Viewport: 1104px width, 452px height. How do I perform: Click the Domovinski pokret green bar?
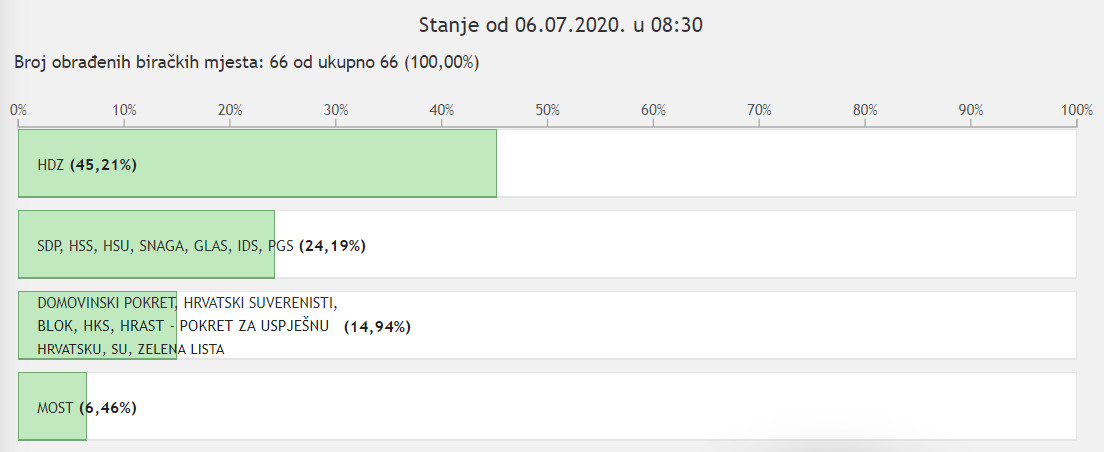tap(97, 325)
